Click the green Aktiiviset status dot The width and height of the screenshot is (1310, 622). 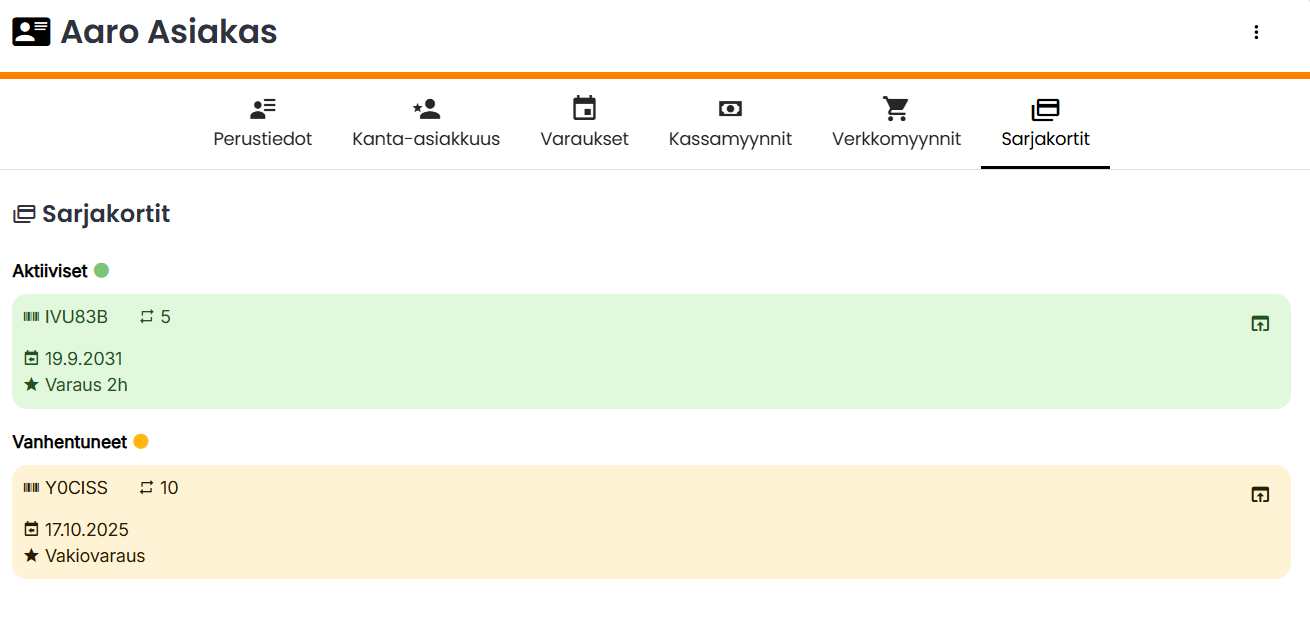[x=101, y=270]
